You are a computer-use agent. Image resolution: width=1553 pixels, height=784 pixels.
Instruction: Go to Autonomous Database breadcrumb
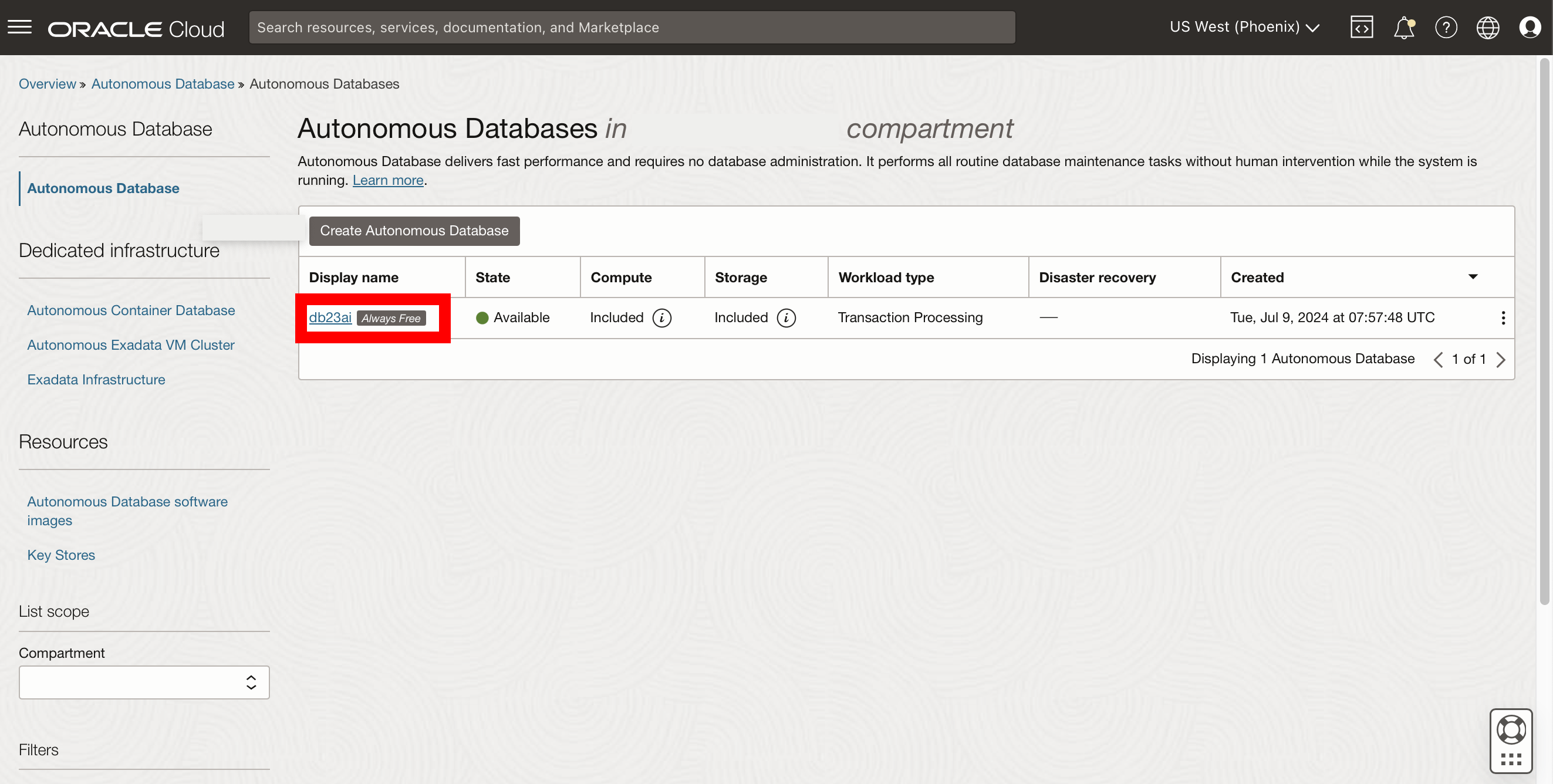point(163,84)
